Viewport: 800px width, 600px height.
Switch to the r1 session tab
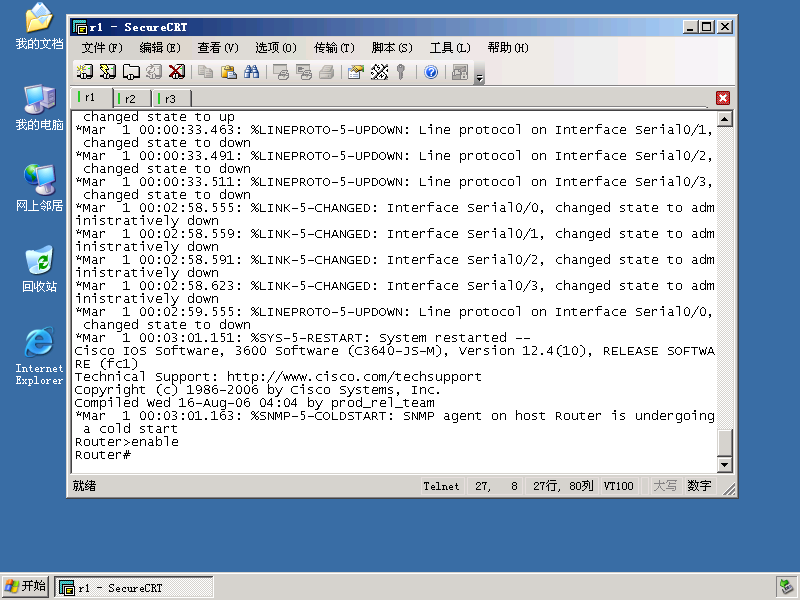92,97
